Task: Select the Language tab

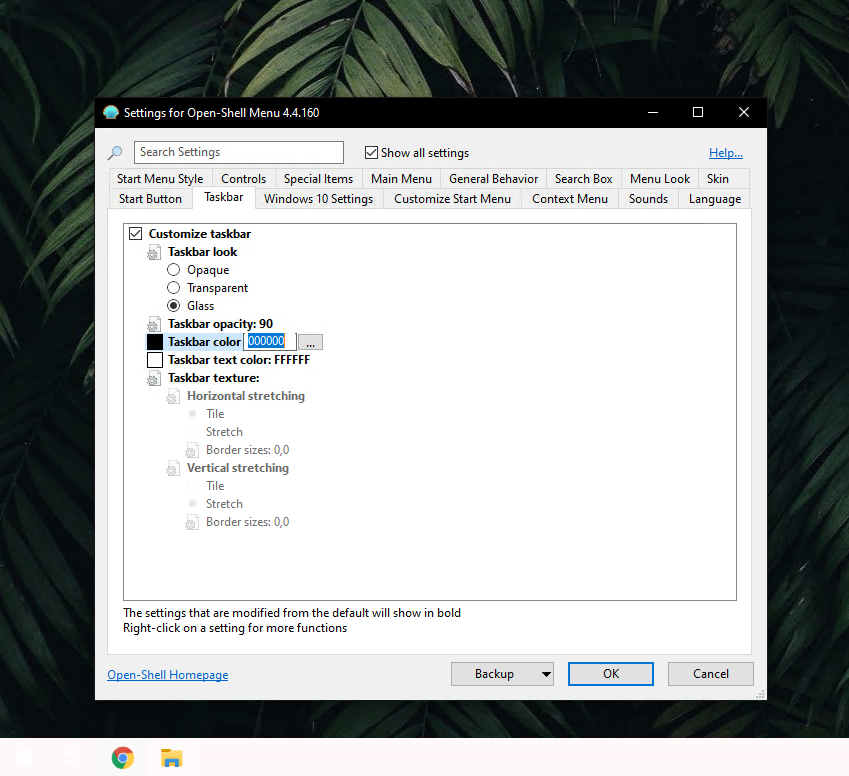Action: coord(715,199)
